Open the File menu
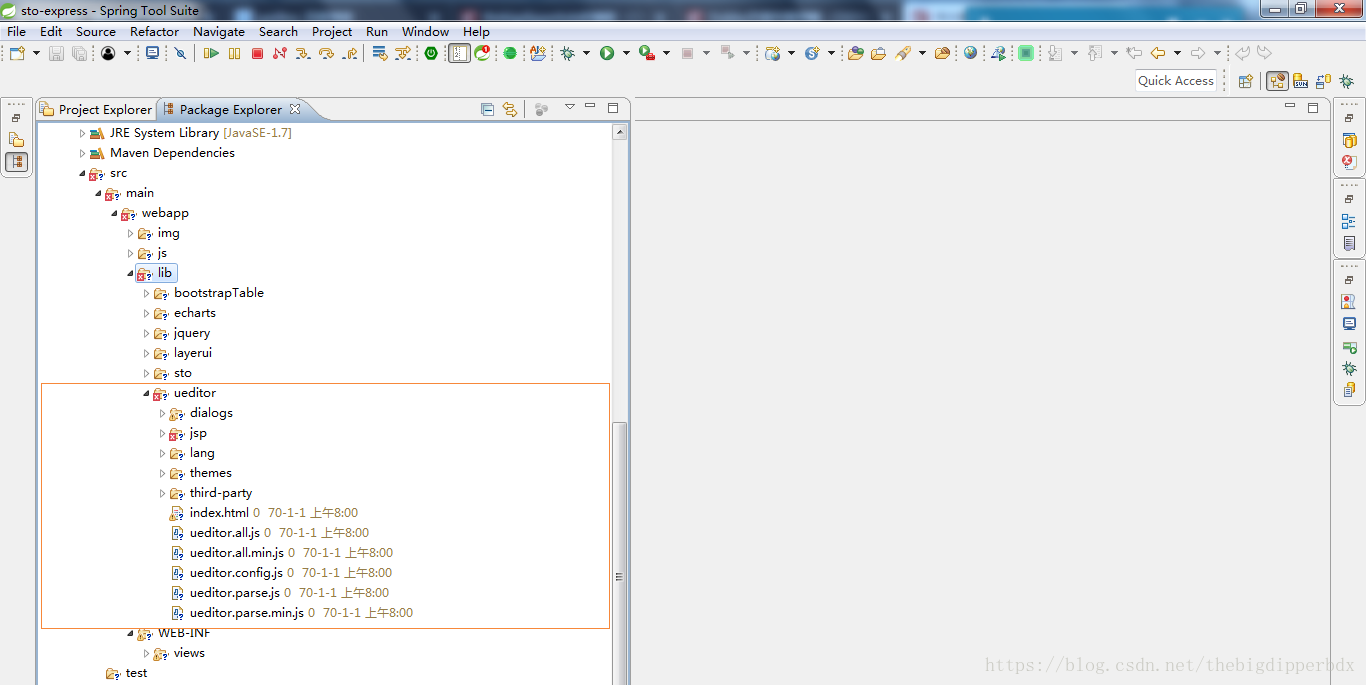Viewport: 1366px width, 685px height. pyautogui.click(x=17, y=31)
